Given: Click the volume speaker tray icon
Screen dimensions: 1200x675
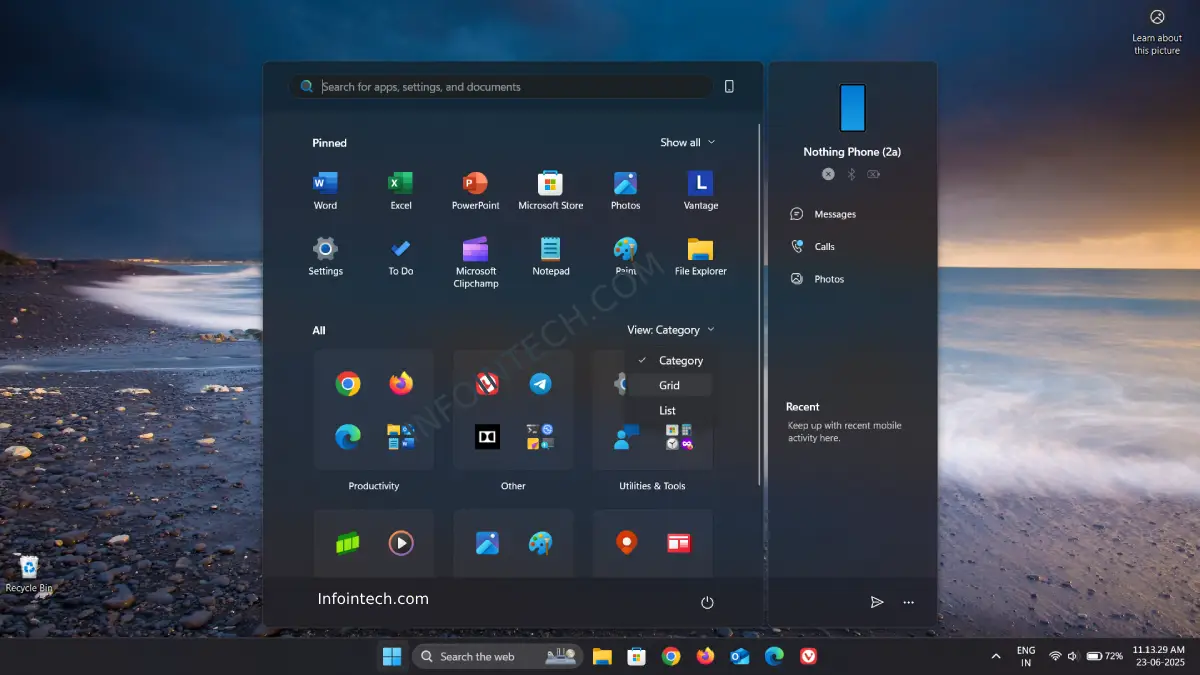Looking at the screenshot, I should pos(1072,656).
